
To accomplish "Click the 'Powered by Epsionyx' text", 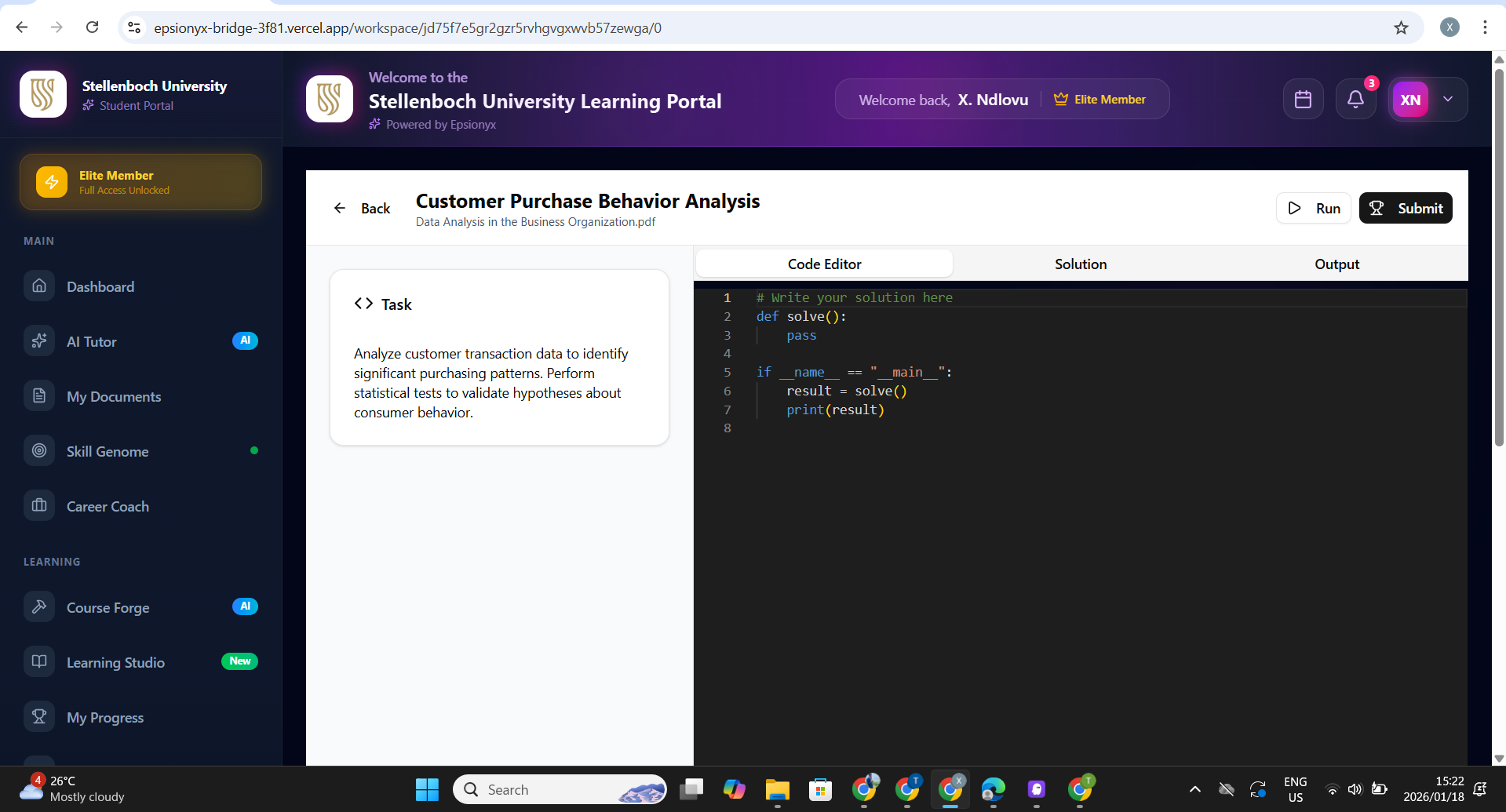I will 441,125.
